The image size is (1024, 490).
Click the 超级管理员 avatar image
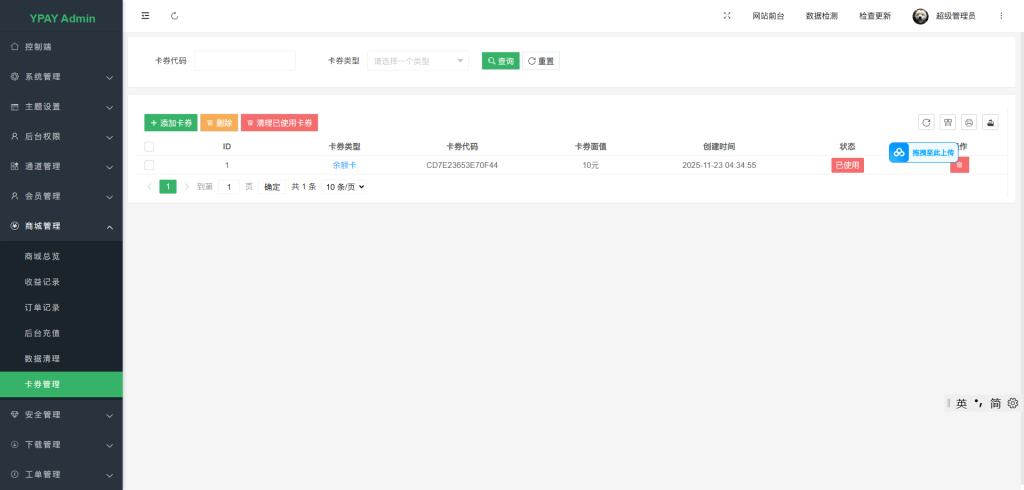pos(920,16)
